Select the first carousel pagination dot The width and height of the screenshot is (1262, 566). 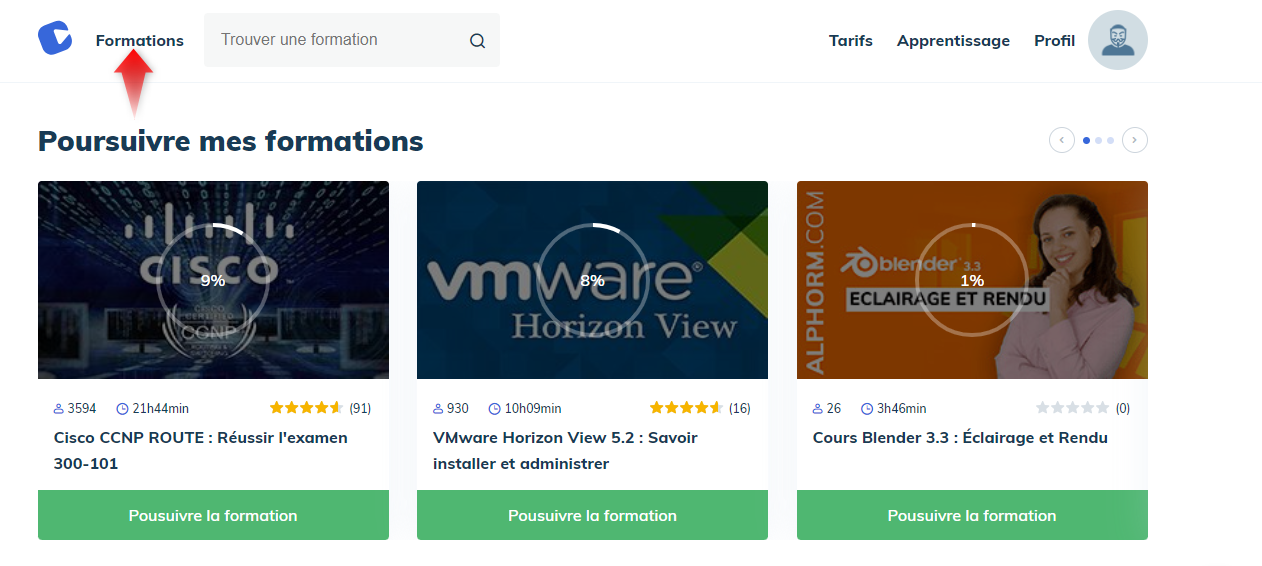coord(1087,141)
